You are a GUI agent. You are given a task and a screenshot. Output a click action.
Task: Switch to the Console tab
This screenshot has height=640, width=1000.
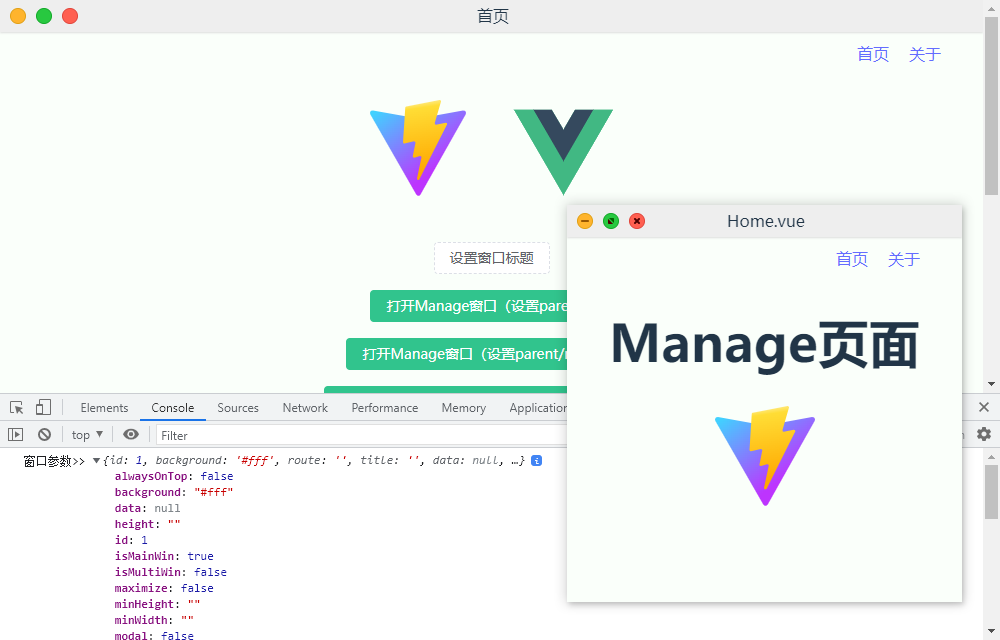pos(173,408)
